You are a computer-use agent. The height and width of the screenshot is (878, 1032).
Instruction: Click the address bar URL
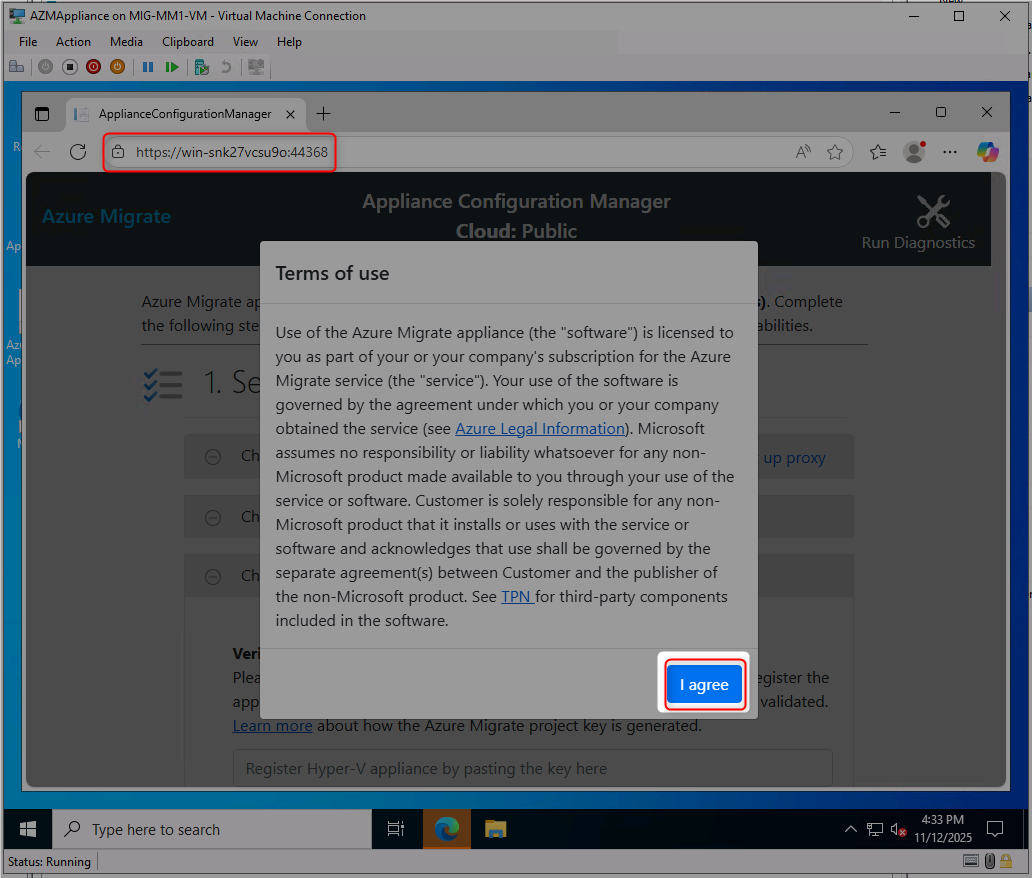pyautogui.click(x=232, y=152)
